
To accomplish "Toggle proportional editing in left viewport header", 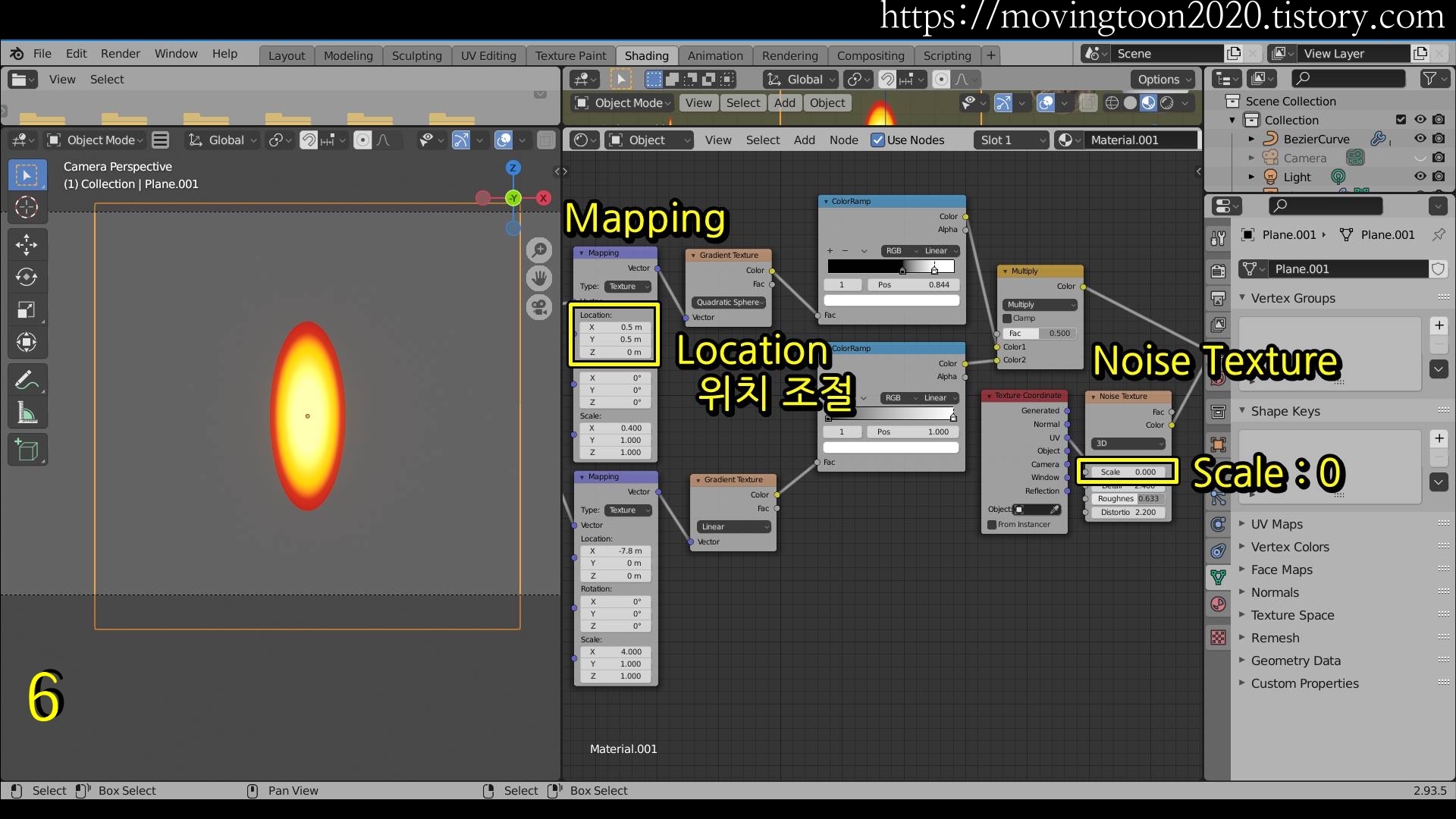I will tap(363, 140).
